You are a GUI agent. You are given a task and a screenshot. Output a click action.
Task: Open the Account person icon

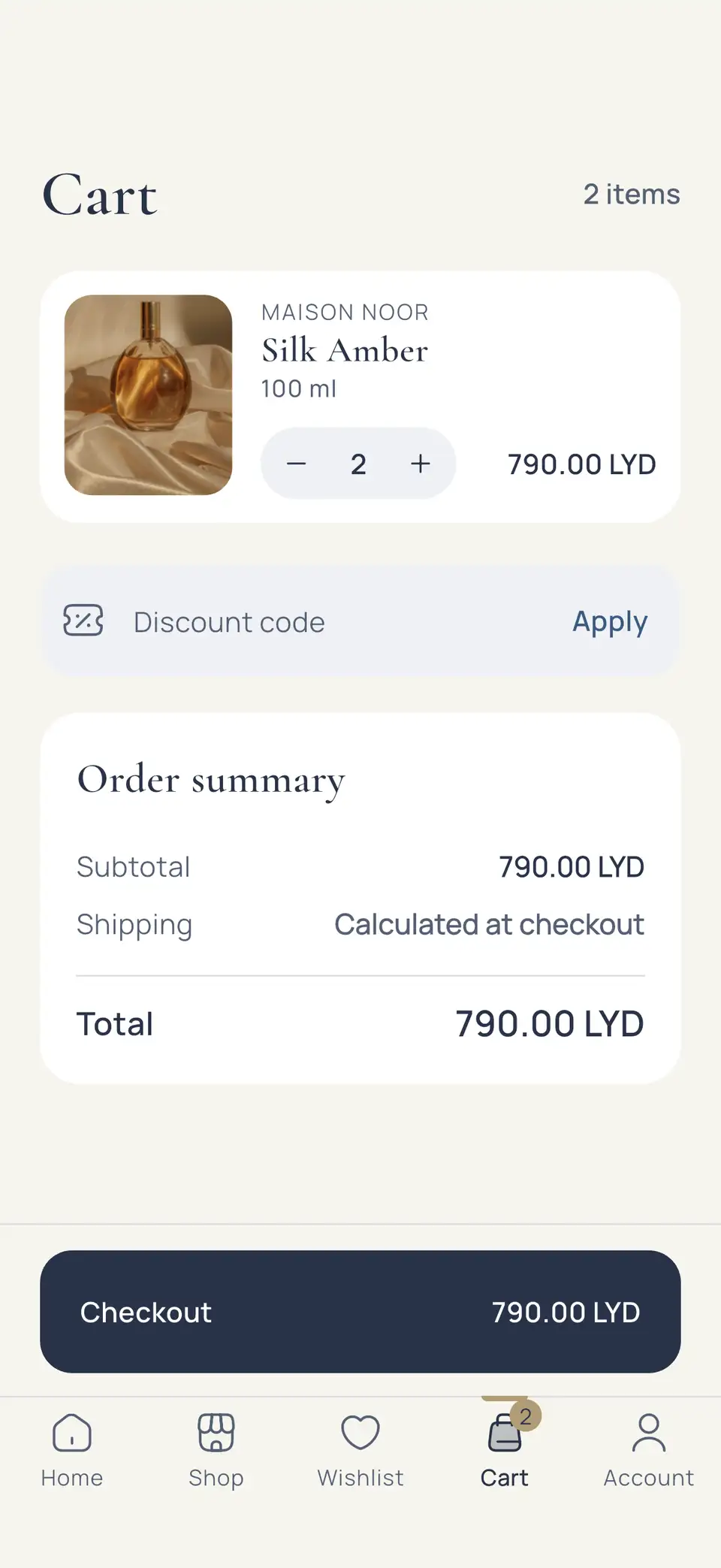click(649, 1432)
